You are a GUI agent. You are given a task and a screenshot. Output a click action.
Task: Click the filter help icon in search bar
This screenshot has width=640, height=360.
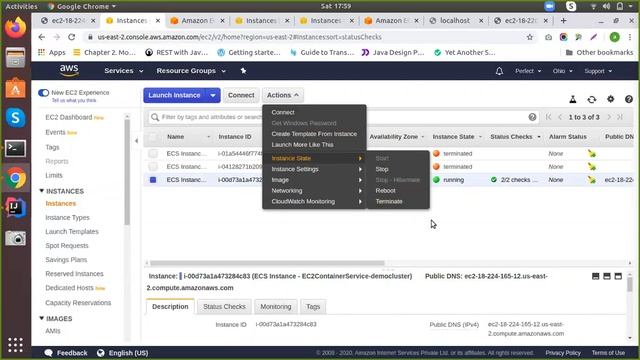coord(532,117)
